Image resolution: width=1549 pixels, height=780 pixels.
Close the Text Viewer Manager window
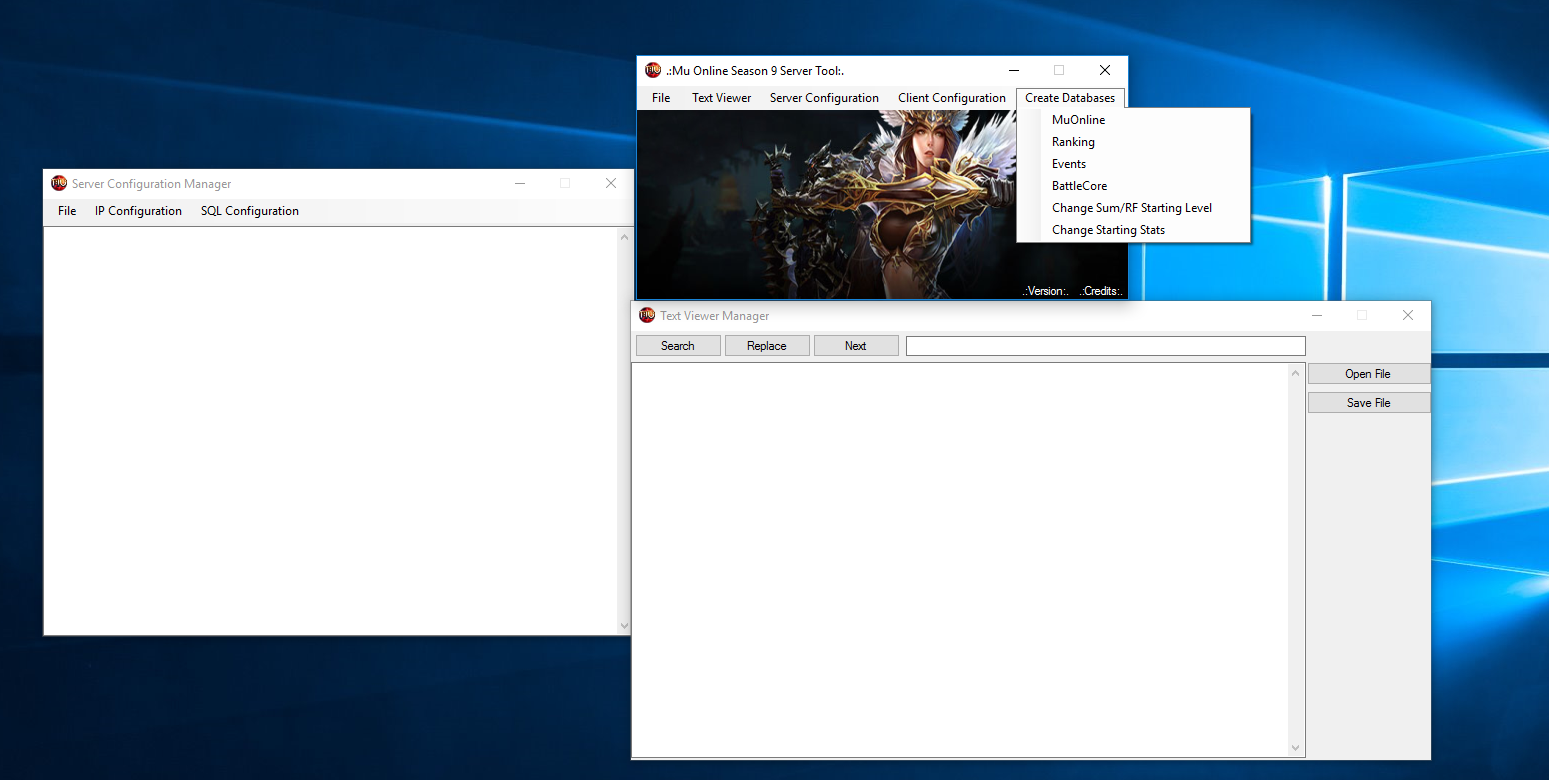pyautogui.click(x=1408, y=315)
